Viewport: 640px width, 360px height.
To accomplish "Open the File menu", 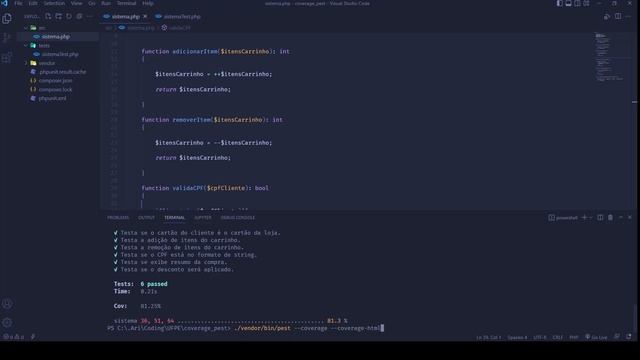I will pos(18,3).
